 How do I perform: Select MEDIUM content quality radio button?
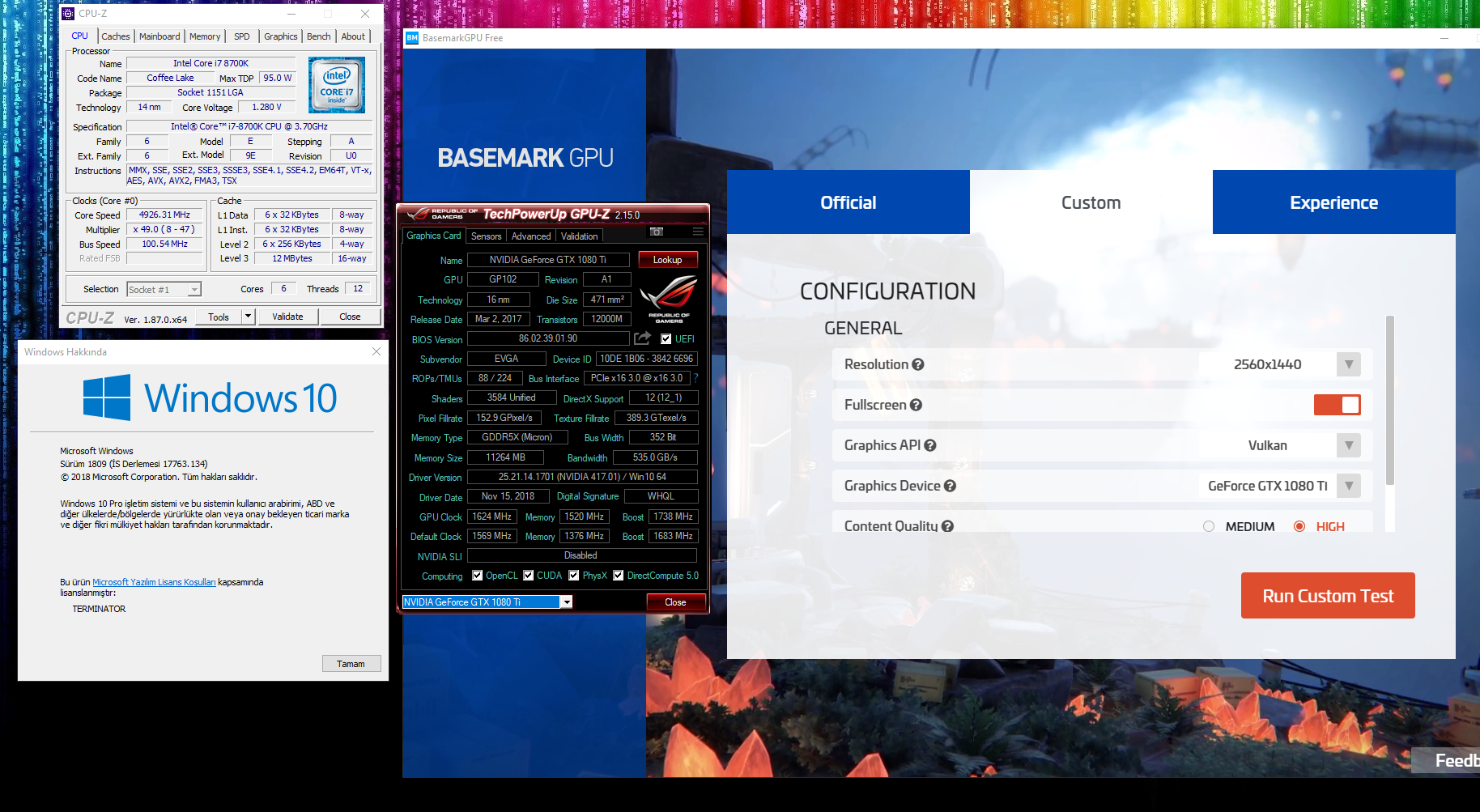pos(1209,526)
